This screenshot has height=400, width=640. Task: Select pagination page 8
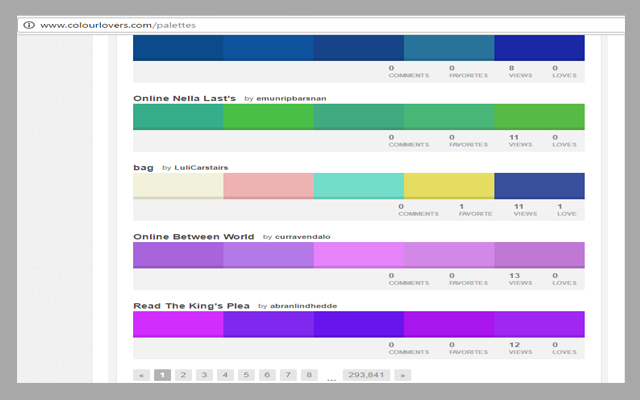[x=309, y=375]
